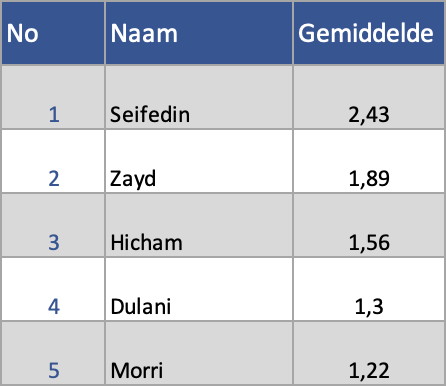Viewport: 446px width, 386px height.
Task: Select the average value 1,56
Action: (x=369, y=242)
